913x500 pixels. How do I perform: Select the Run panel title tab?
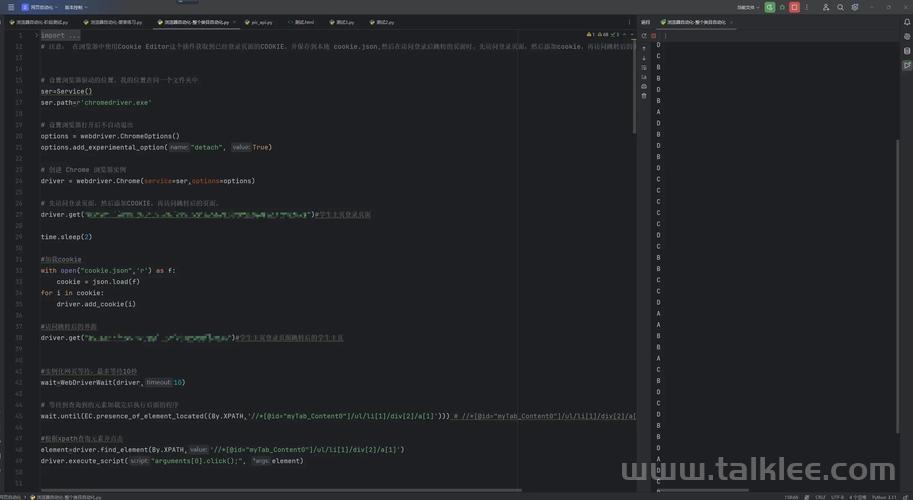(x=645, y=22)
